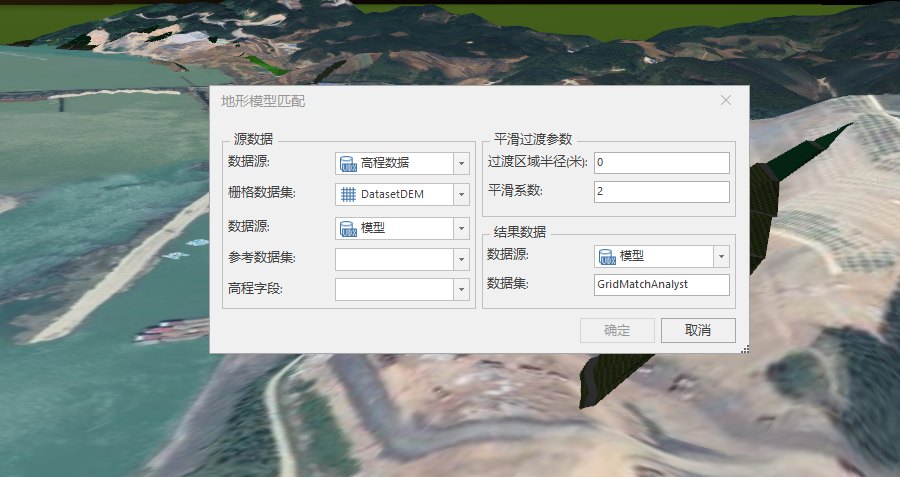Close the 地形模型匹配 dialog
The height and width of the screenshot is (477, 900).
click(726, 100)
